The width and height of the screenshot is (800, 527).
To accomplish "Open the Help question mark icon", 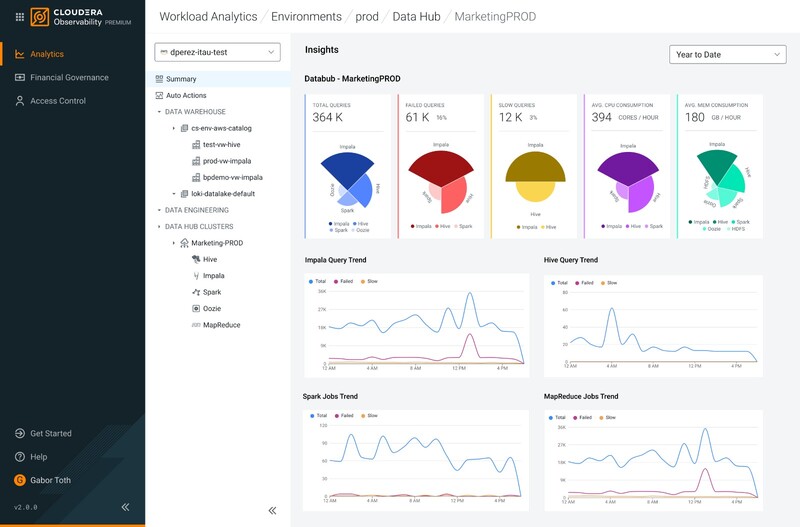I will pyautogui.click(x=20, y=457).
